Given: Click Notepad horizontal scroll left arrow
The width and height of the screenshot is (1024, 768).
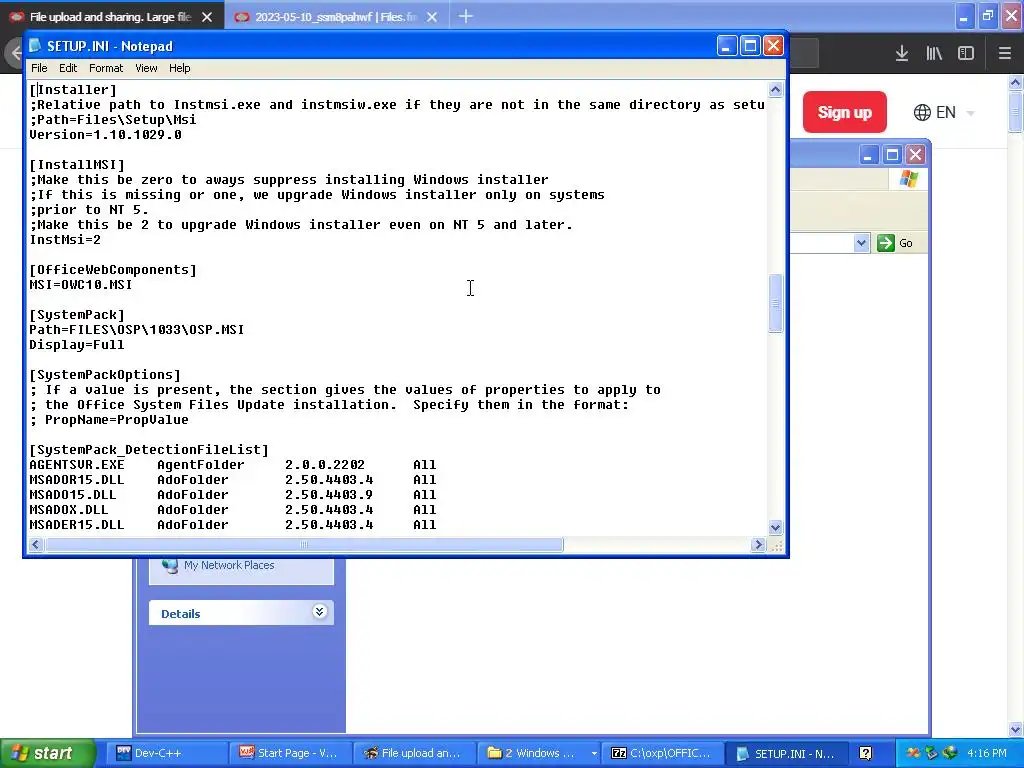Looking at the screenshot, I should (x=36, y=545).
